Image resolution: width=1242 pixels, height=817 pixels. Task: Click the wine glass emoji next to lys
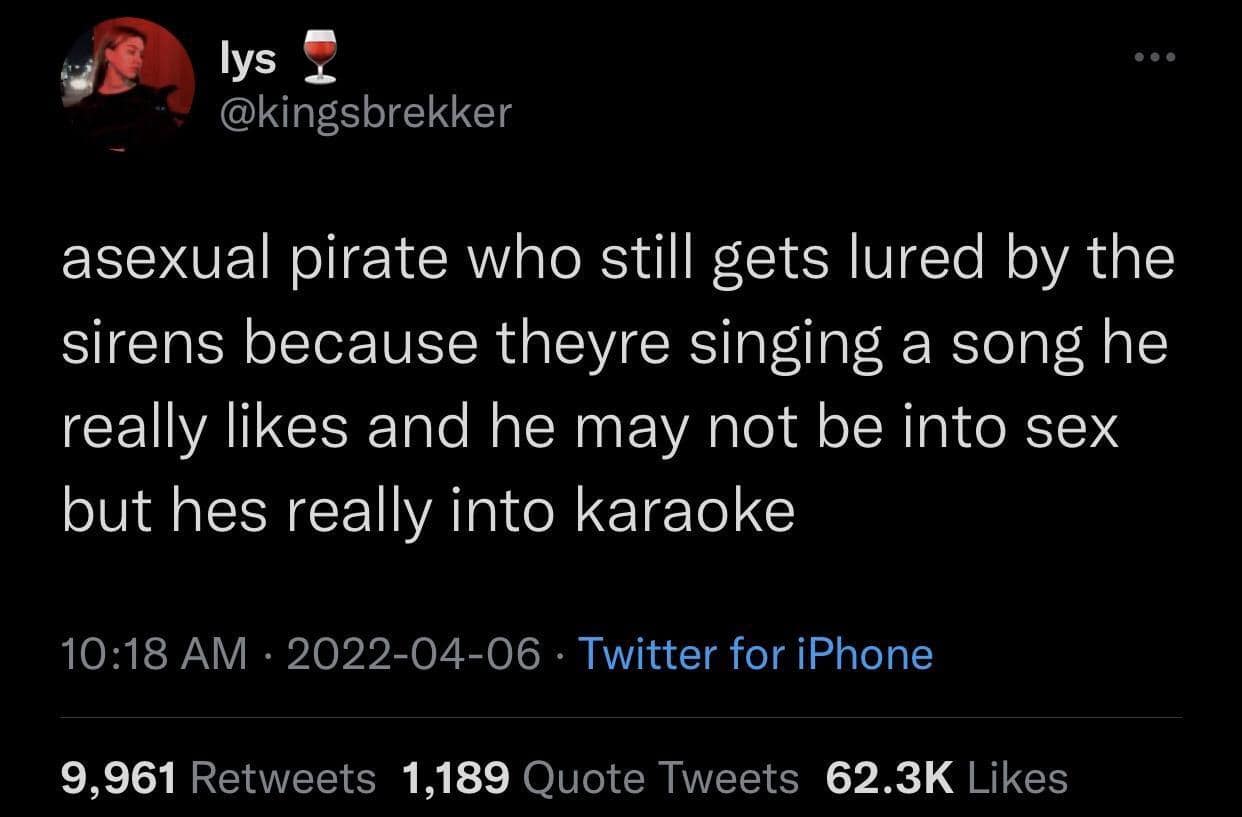[x=319, y=57]
